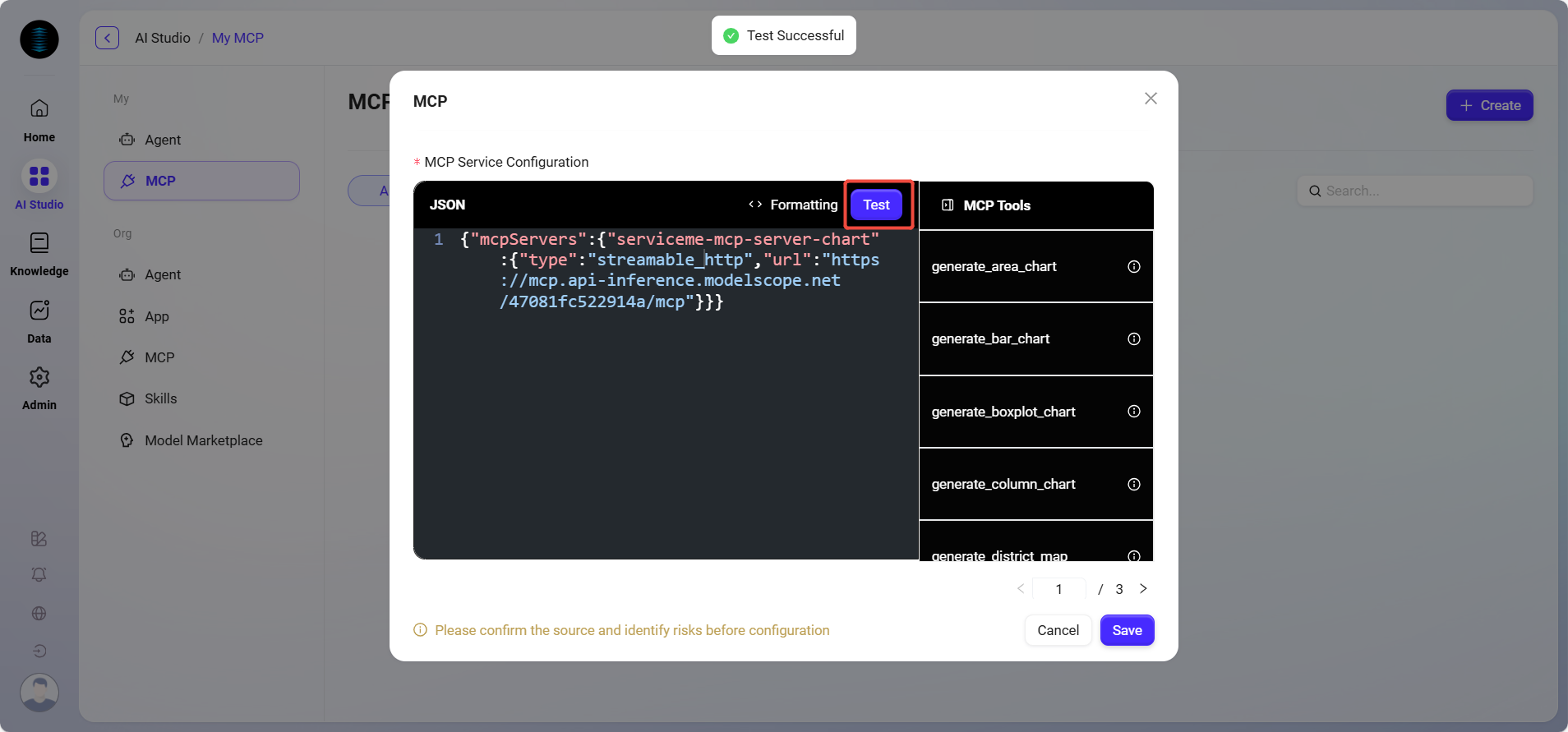Close the MCP dialog with X
This screenshot has width=1568, height=732.
1151,99
